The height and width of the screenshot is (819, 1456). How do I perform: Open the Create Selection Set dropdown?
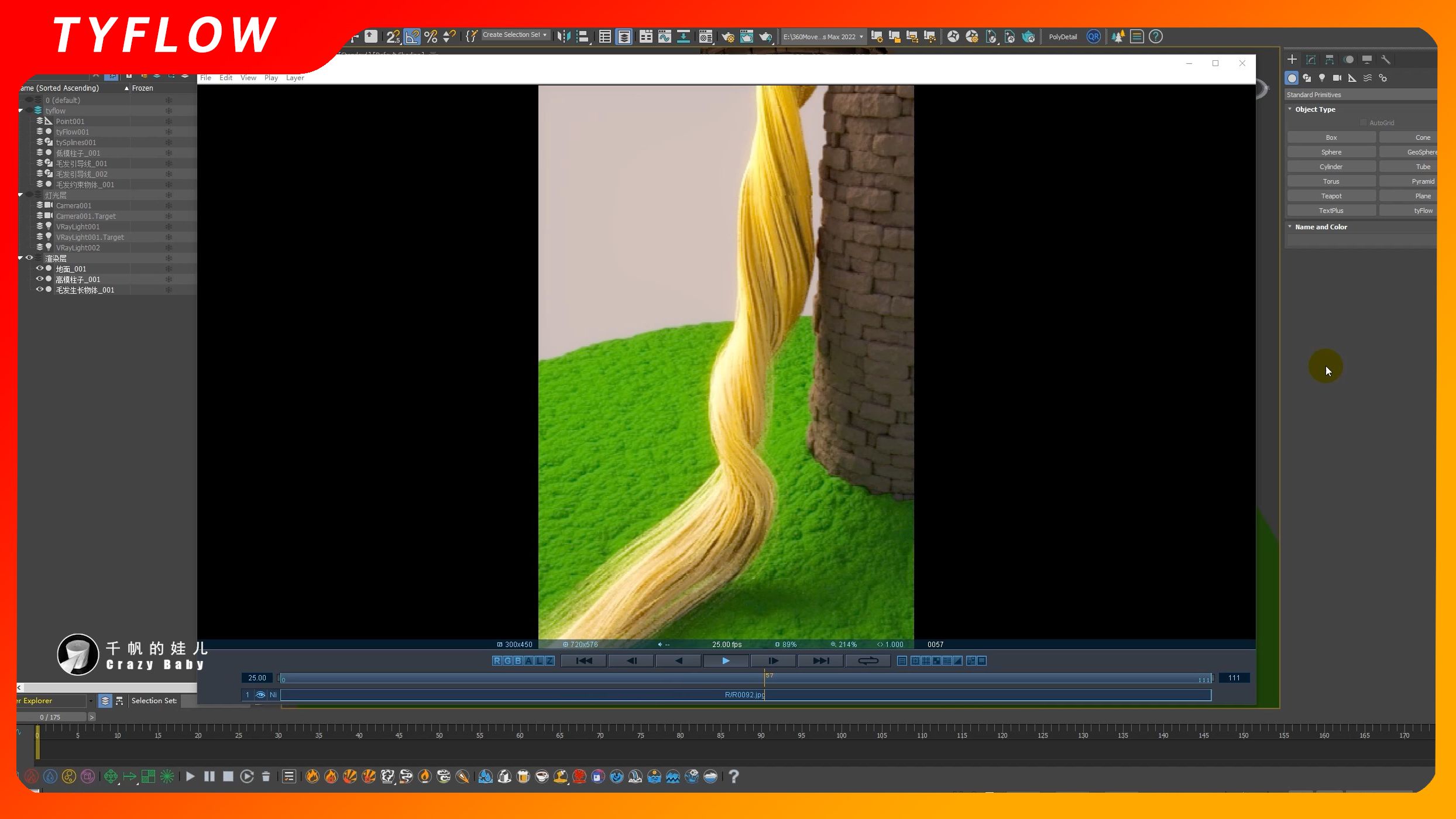544,35
